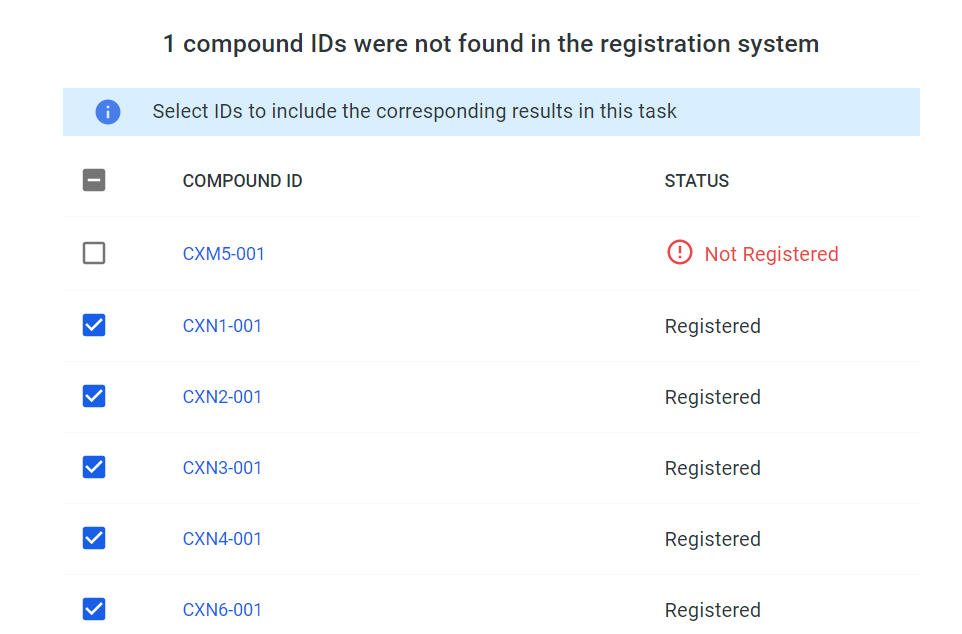Select the CXN6-001 link

coord(222,610)
